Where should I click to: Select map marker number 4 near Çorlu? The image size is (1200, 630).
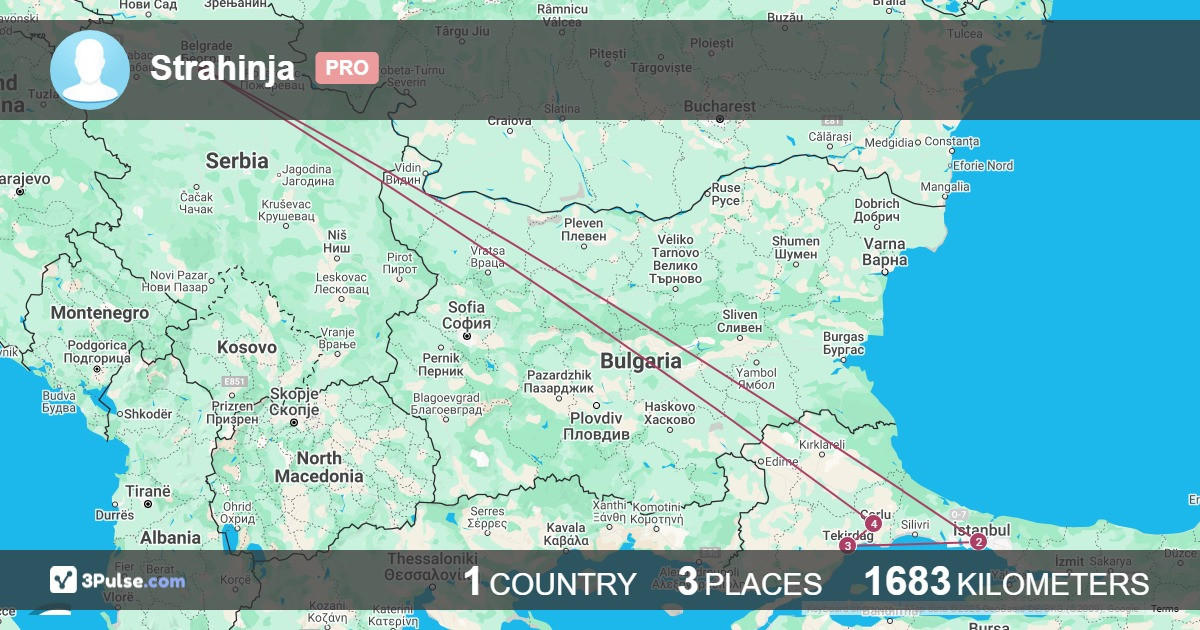click(x=874, y=523)
